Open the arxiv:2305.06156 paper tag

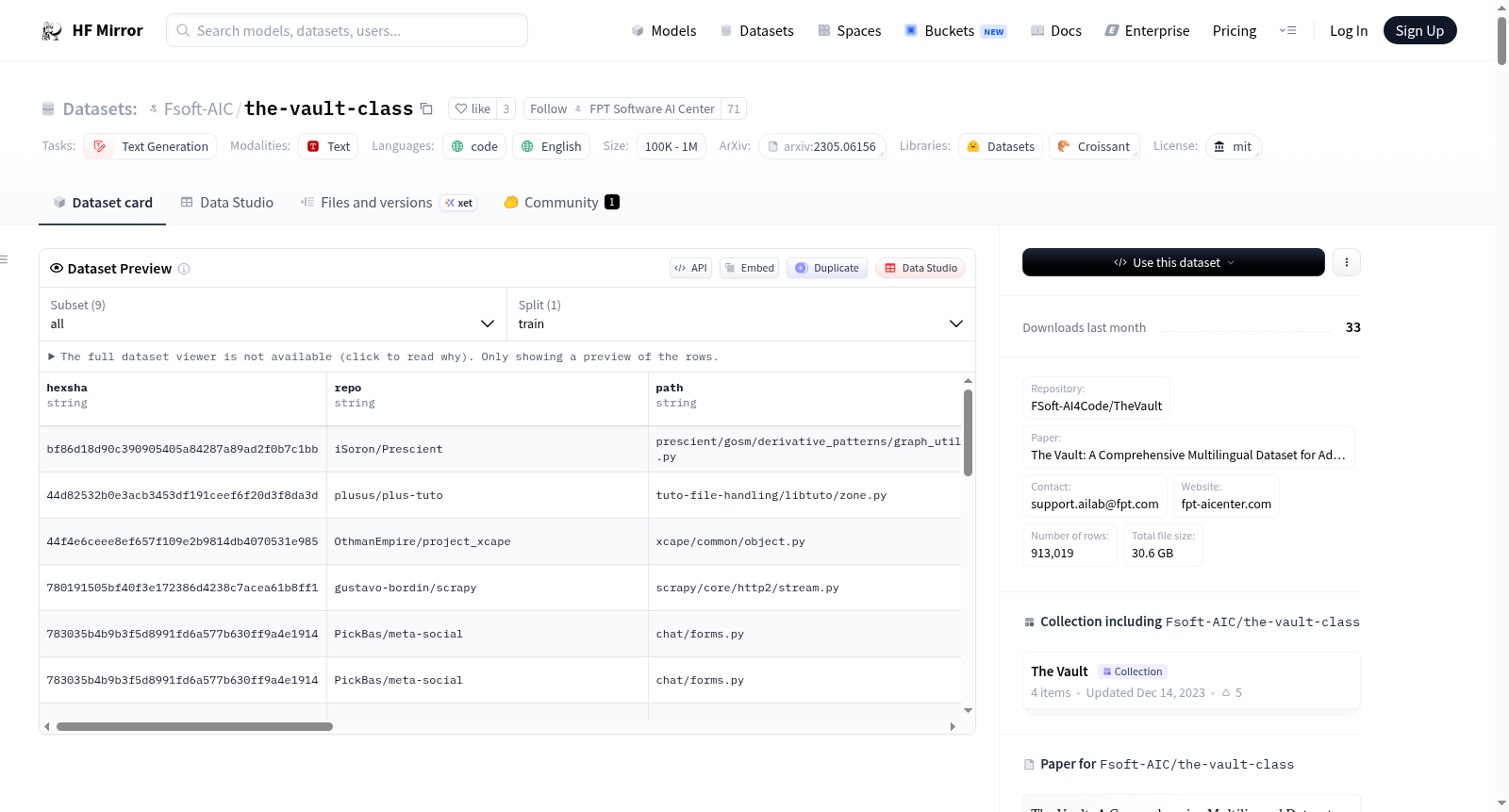click(x=821, y=146)
